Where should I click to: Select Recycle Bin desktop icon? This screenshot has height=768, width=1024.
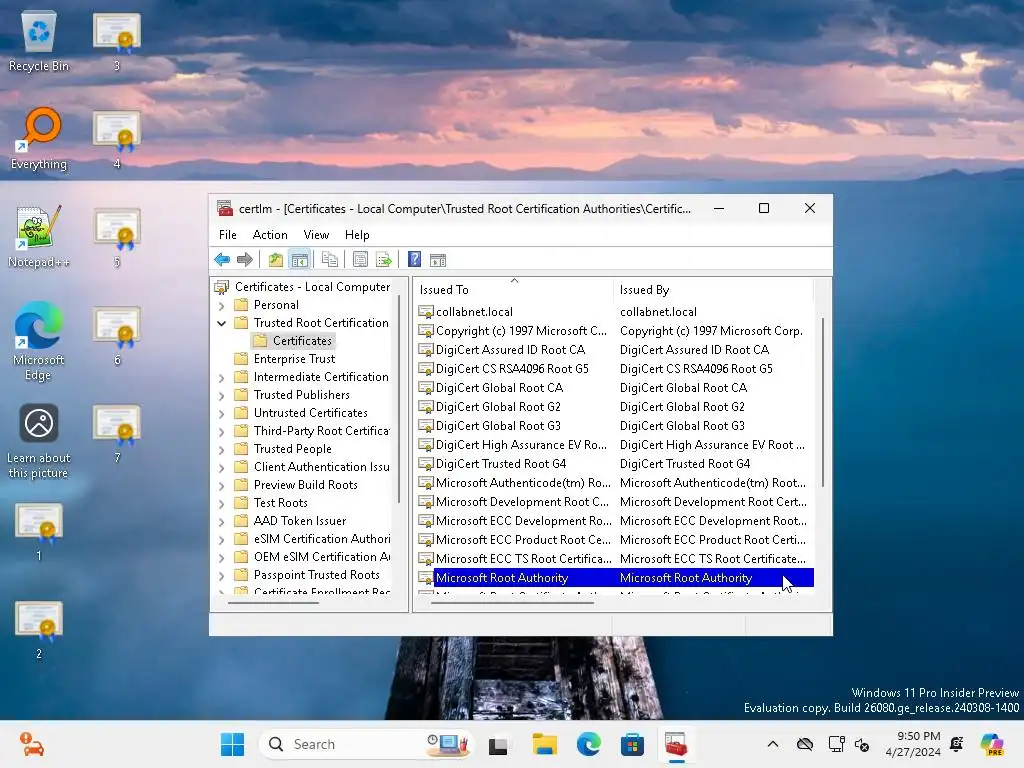pyautogui.click(x=39, y=42)
